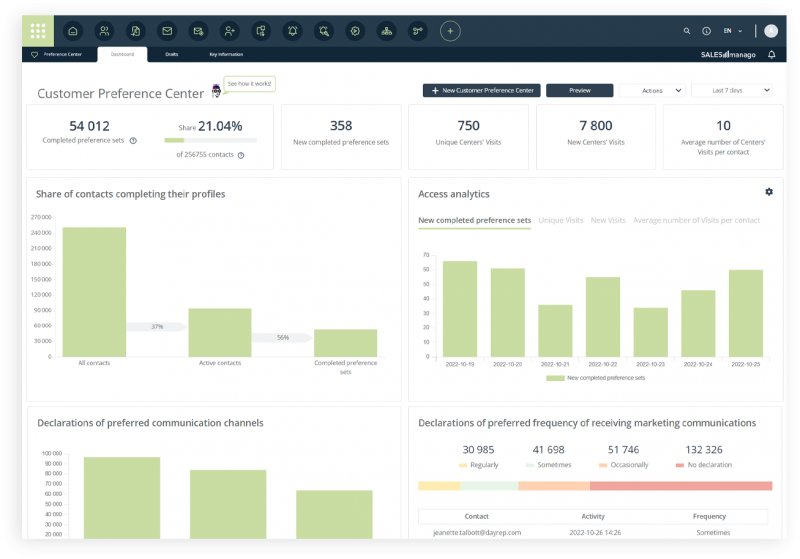The width and height of the screenshot is (800, 559).
Task: Click jeanette.talbott@dayrep.com contact row
Action: [x=593, y=532]
